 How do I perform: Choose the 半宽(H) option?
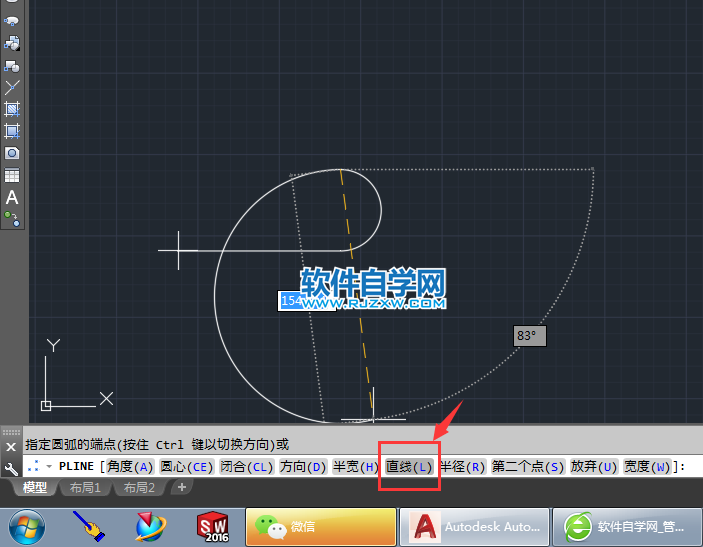pos(356,467)
